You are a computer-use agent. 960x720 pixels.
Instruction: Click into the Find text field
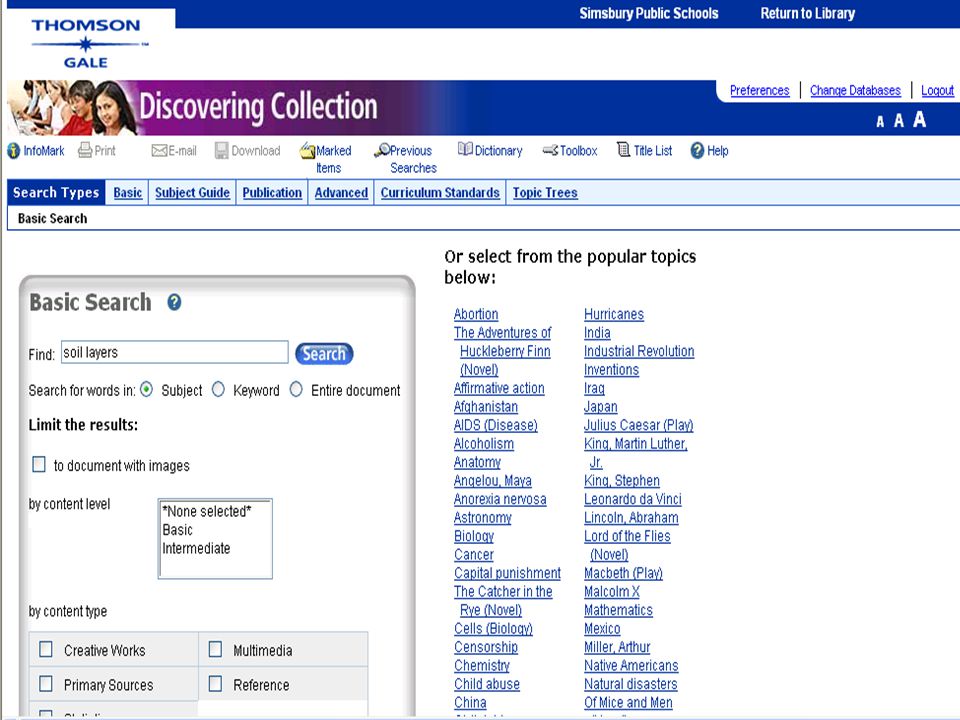coord(174,352)
